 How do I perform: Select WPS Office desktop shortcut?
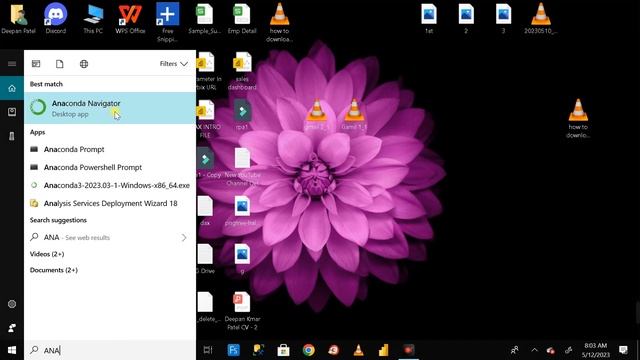click(x=130, y=19)
